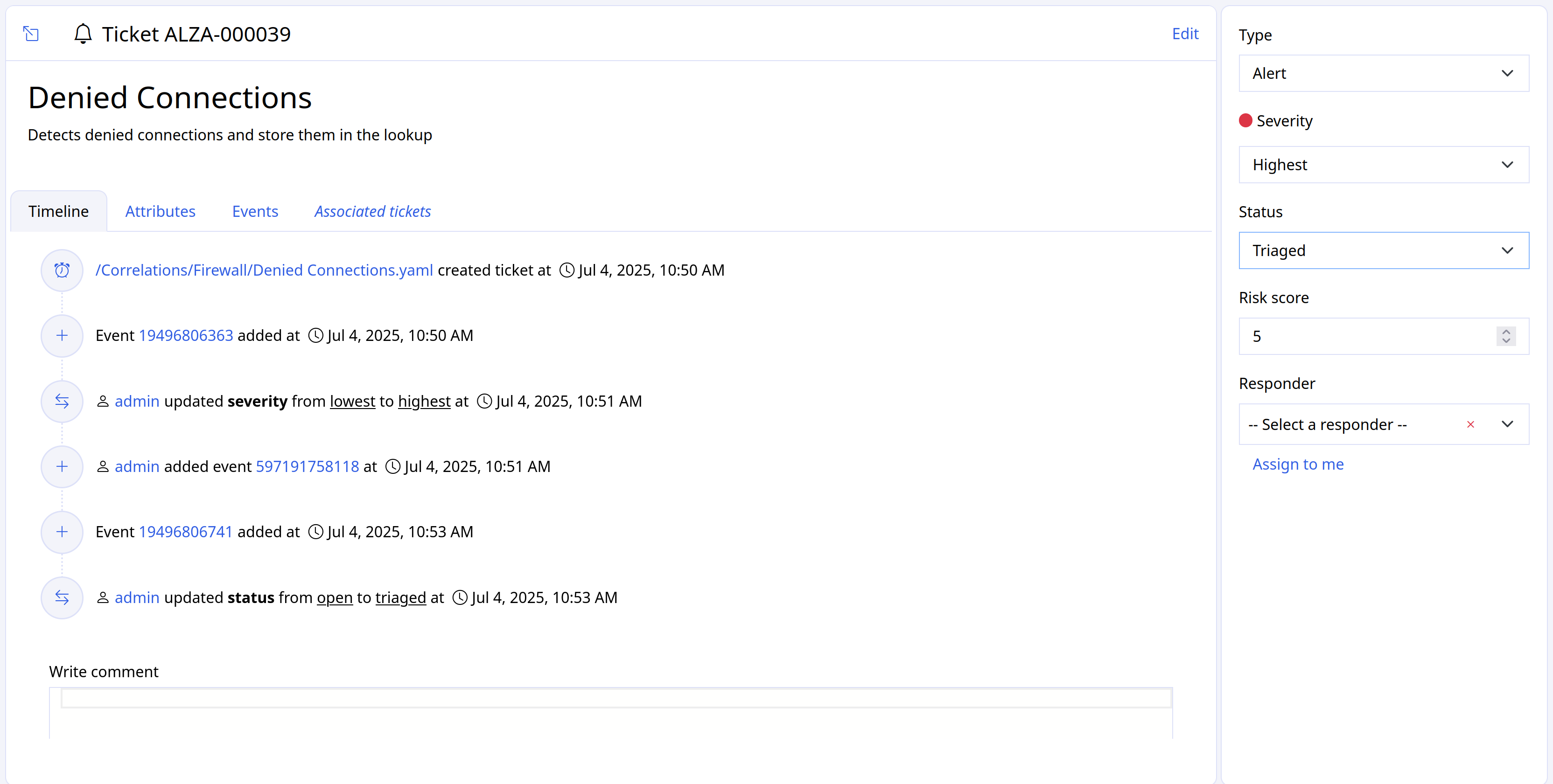Click the expand/pop-out icon beside ticket title

31,34
